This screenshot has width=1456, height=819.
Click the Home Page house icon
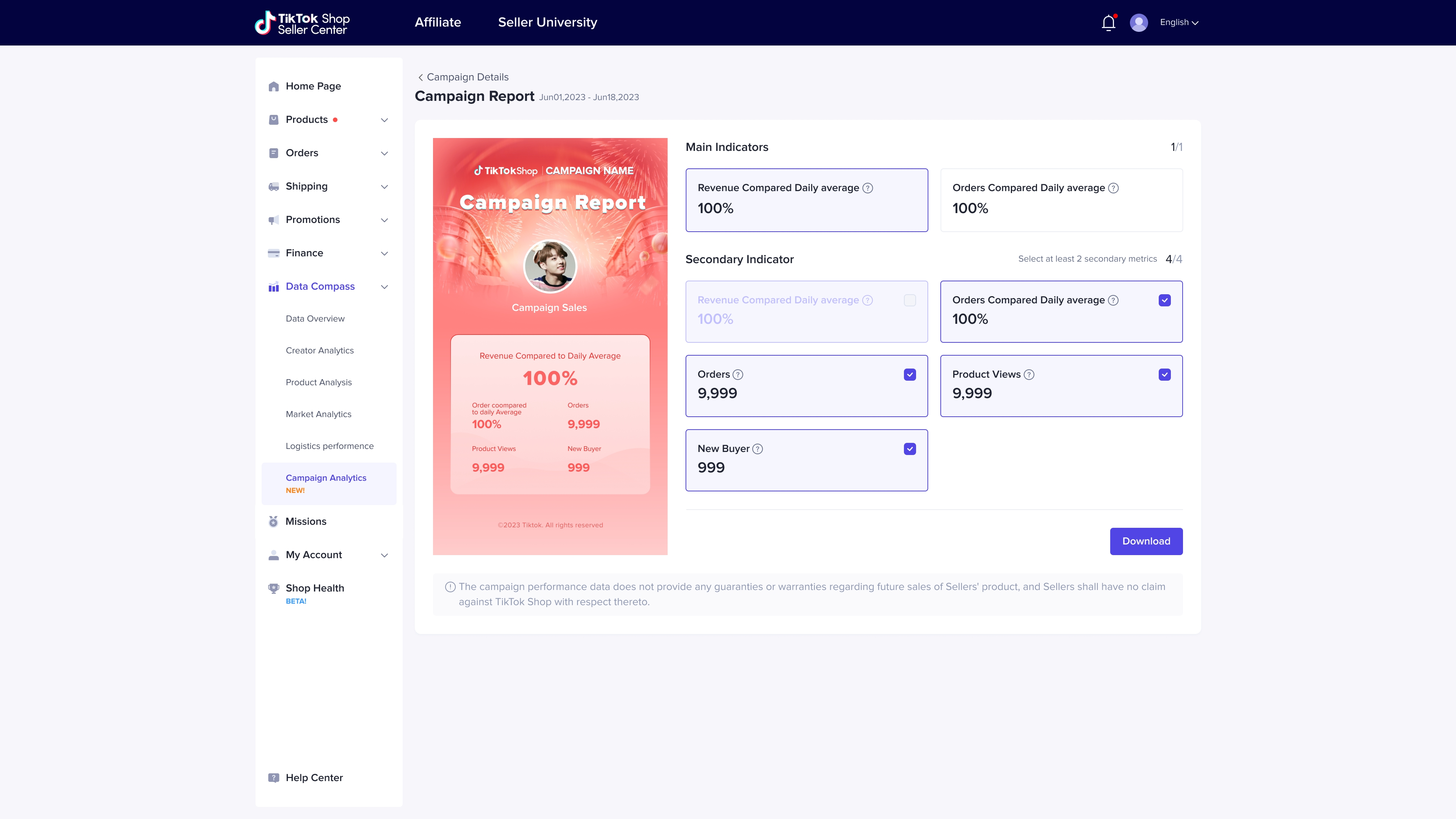273,86
